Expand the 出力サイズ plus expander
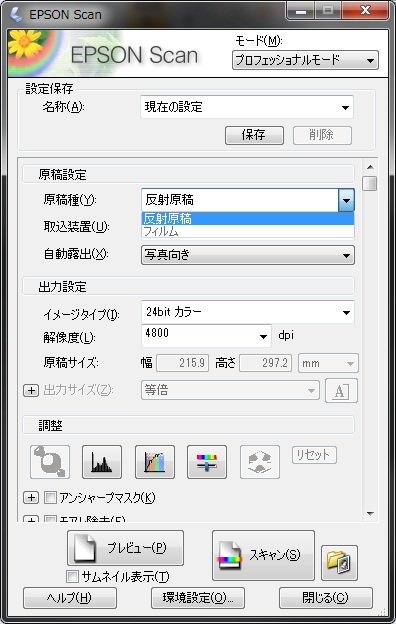The height and width of the screenshot is (624, 396). [31, 390]
